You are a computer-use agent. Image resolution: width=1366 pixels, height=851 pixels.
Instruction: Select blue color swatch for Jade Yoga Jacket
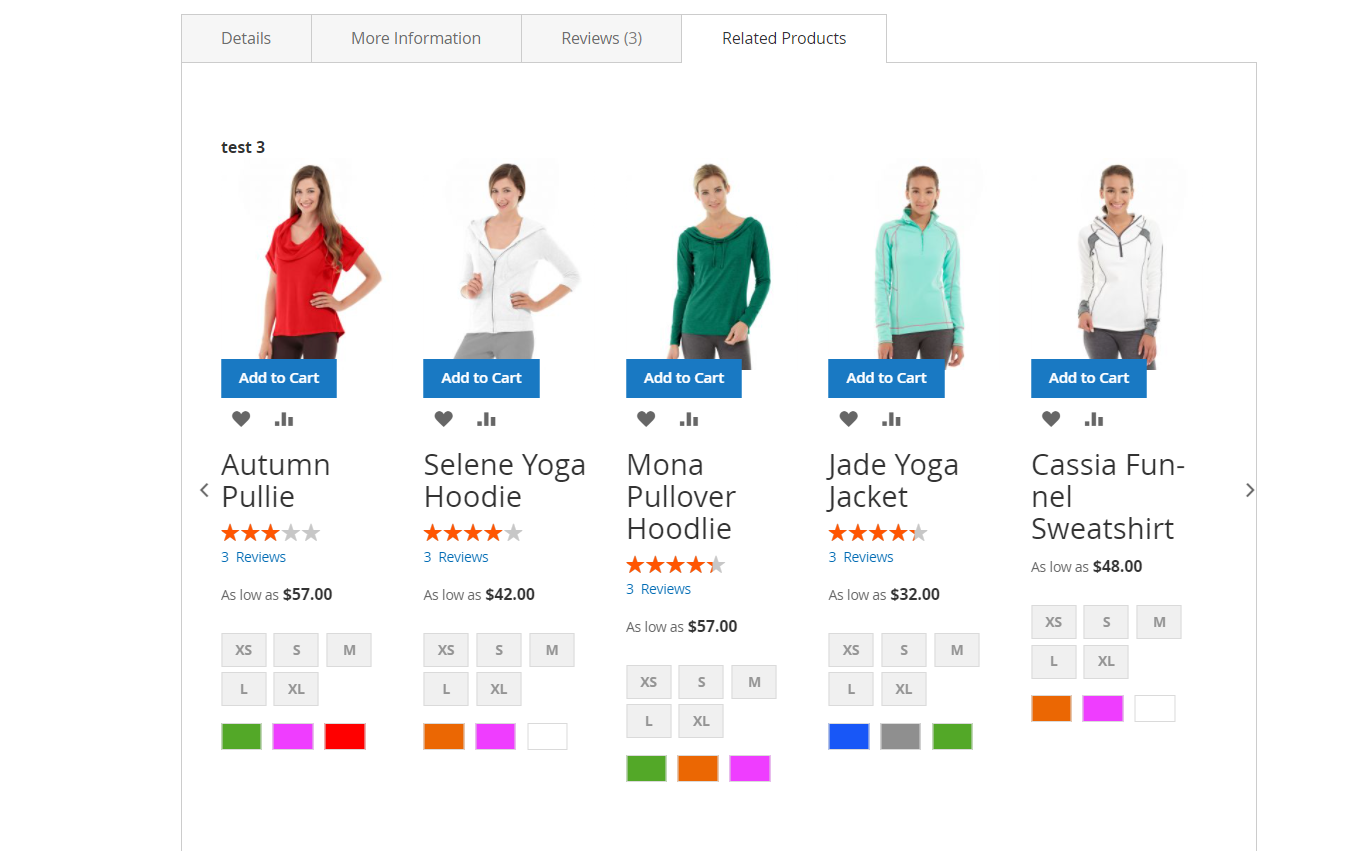pyautogui.click(x=849, y=737)
